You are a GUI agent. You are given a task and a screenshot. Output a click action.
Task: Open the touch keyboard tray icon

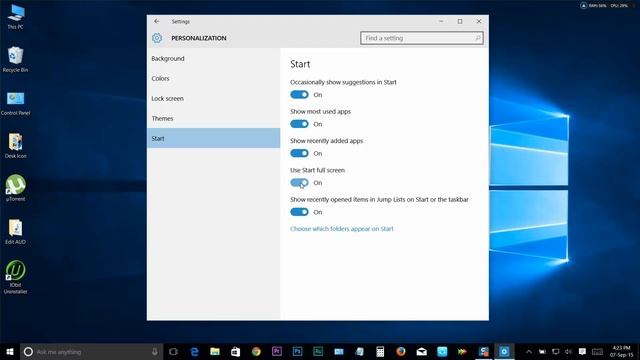(598, 352)
